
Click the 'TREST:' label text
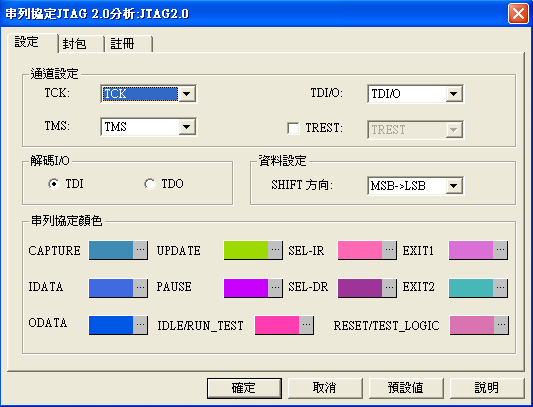pos(324,128)
